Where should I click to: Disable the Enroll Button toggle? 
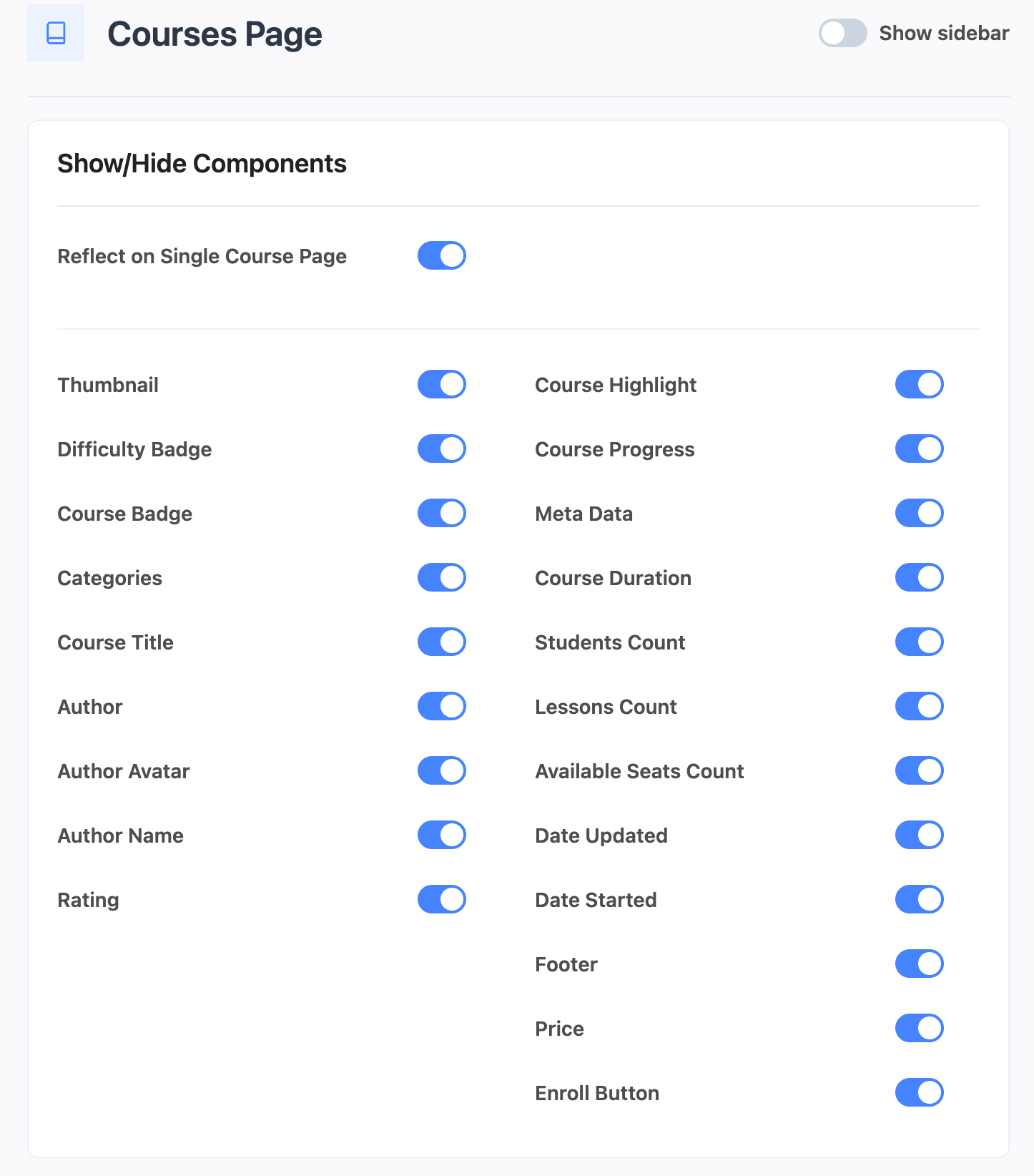920,1092
